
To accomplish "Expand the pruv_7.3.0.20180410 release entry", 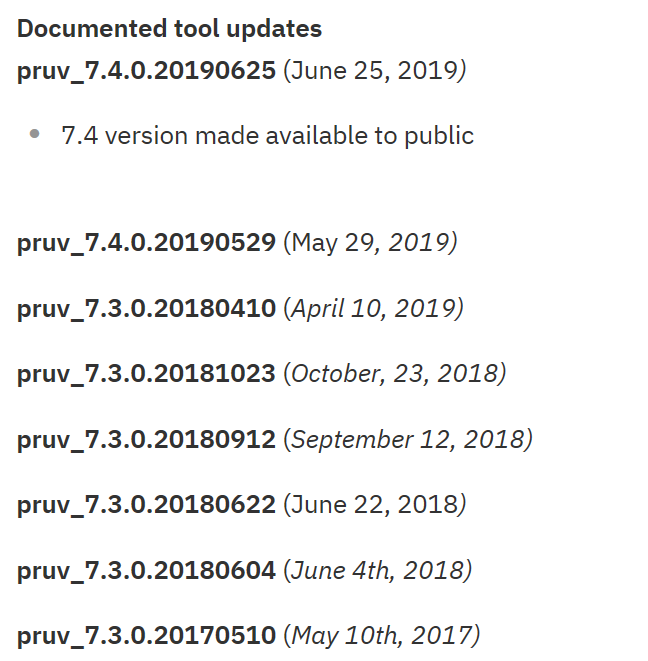I will (146, 308).
